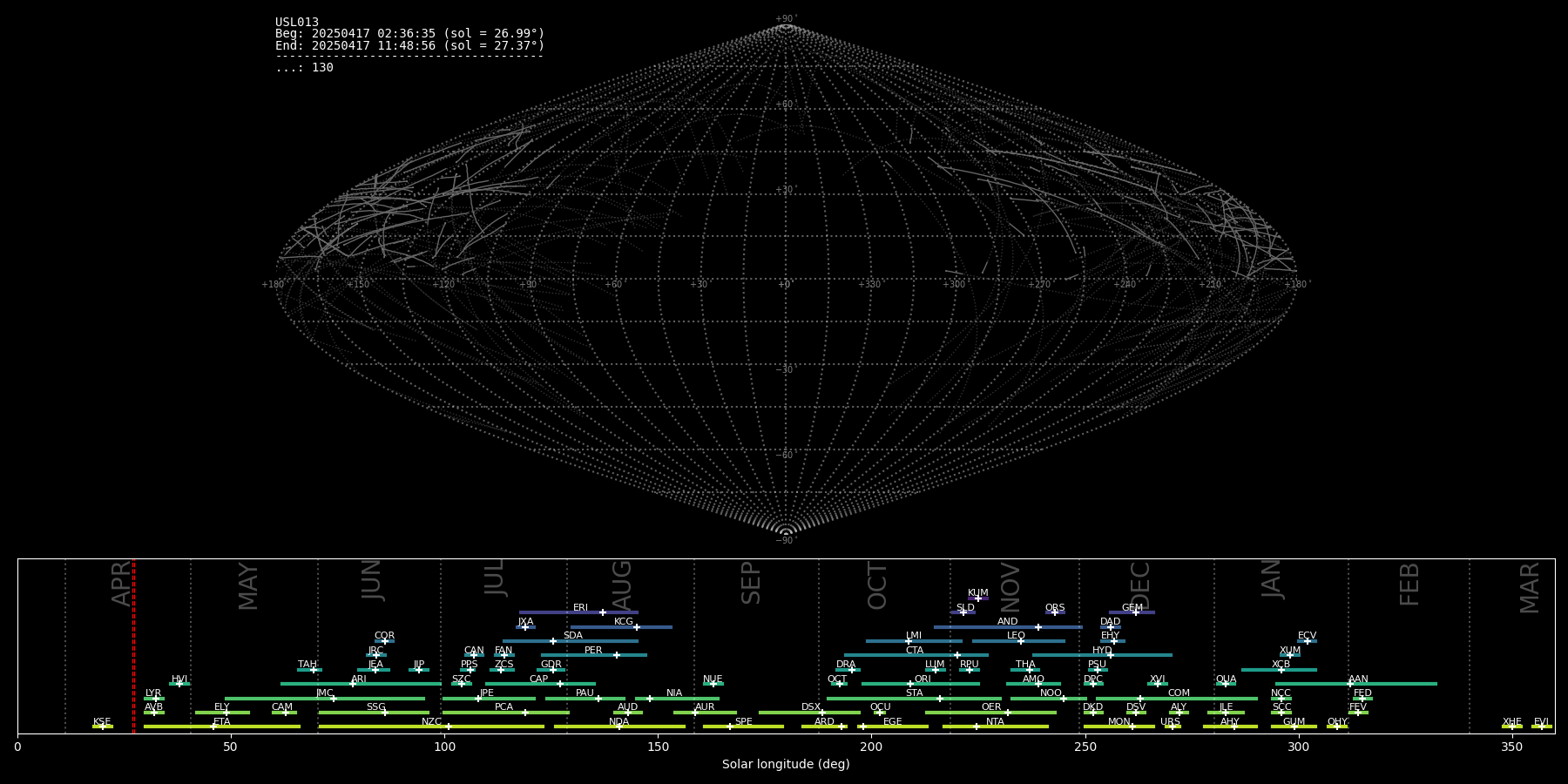Click the KCG shower label
This screenshot has width=1568, height=784.
624,622
